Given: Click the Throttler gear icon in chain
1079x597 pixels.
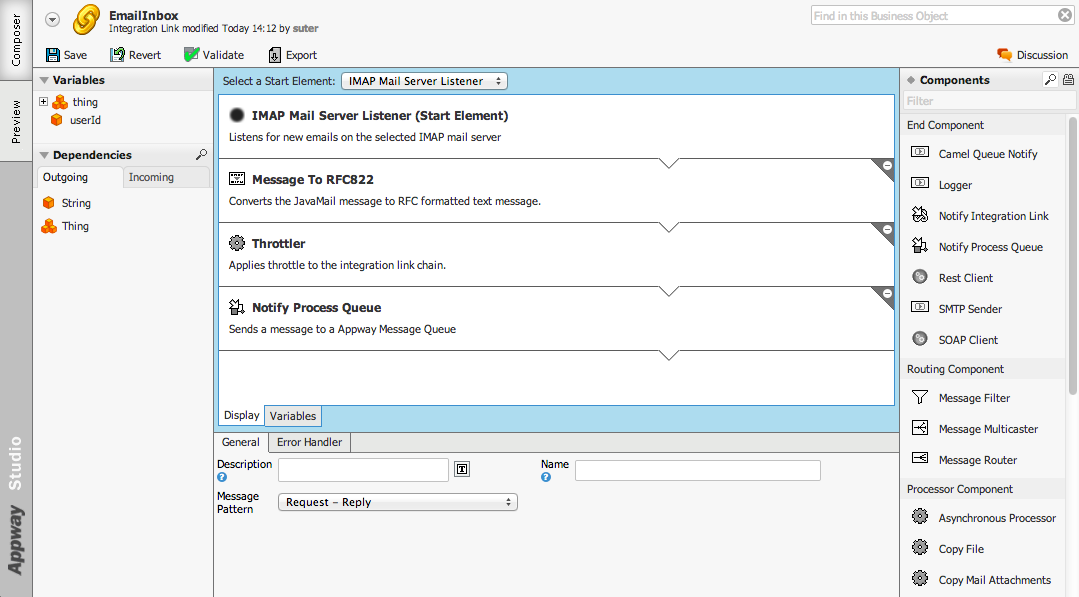Looking at the screenshot, I should point(237,243).
